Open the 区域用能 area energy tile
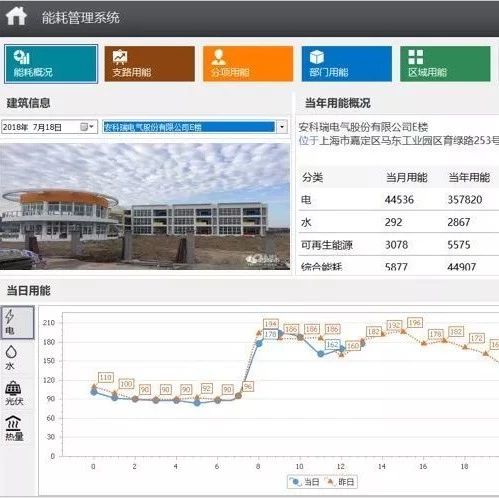The width and height of the screenshot is (499, 498). click(x=445, y=64)
